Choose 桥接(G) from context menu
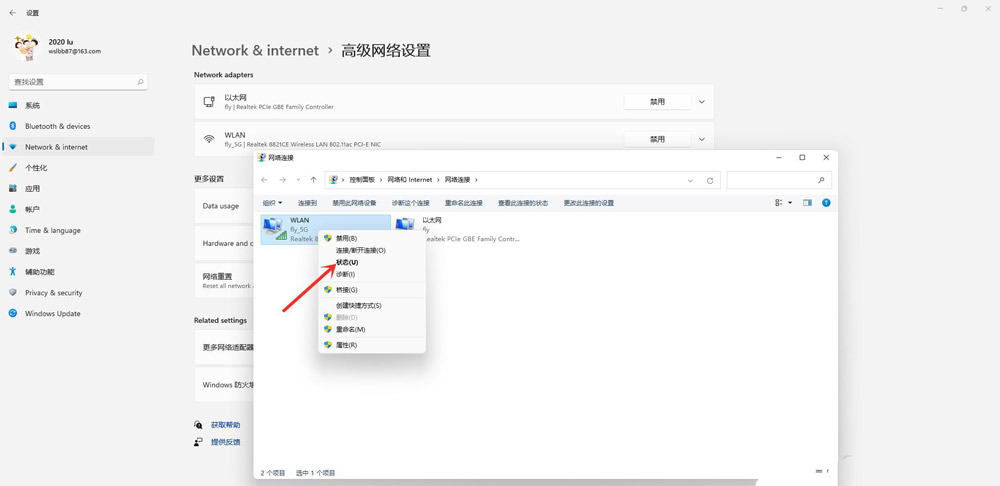This screenshot has width=1000, height=486. [x=372, y=290]
